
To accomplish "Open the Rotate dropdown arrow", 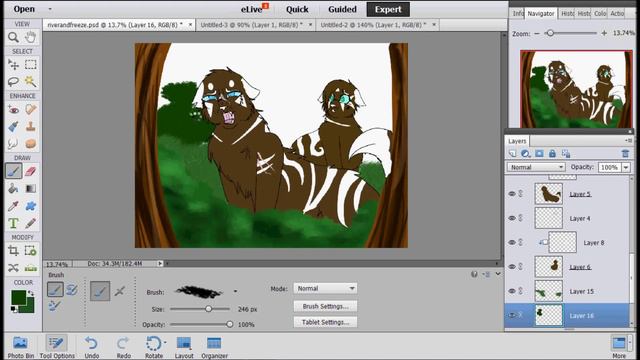I will (x=165, y=342).
